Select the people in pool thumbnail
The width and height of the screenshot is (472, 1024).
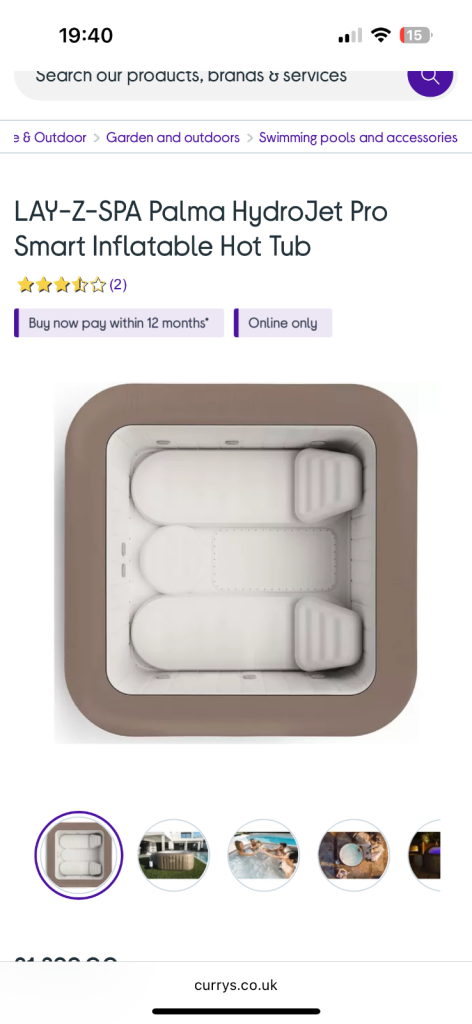click(x=263, y=855)
